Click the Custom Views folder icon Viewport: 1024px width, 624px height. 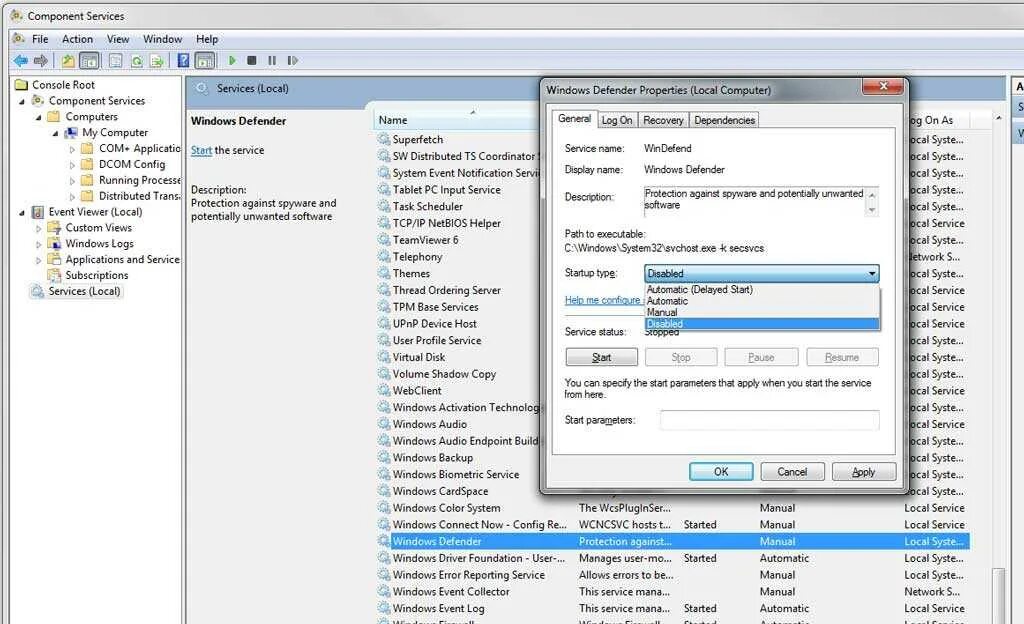(x=54, y=228)
